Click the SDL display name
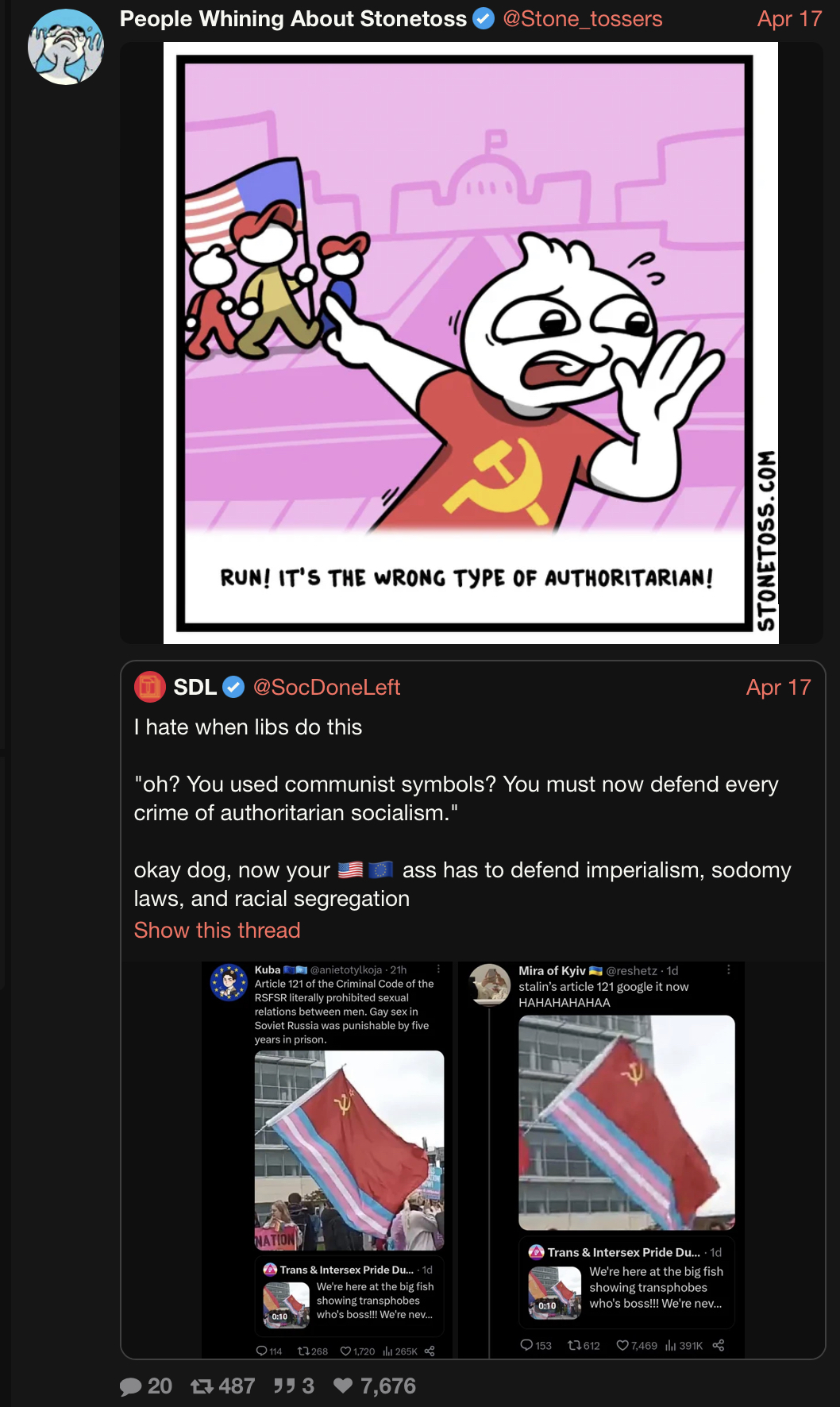Image resolution: width=840 pixels, height=1407 pixels. (195, 687)
